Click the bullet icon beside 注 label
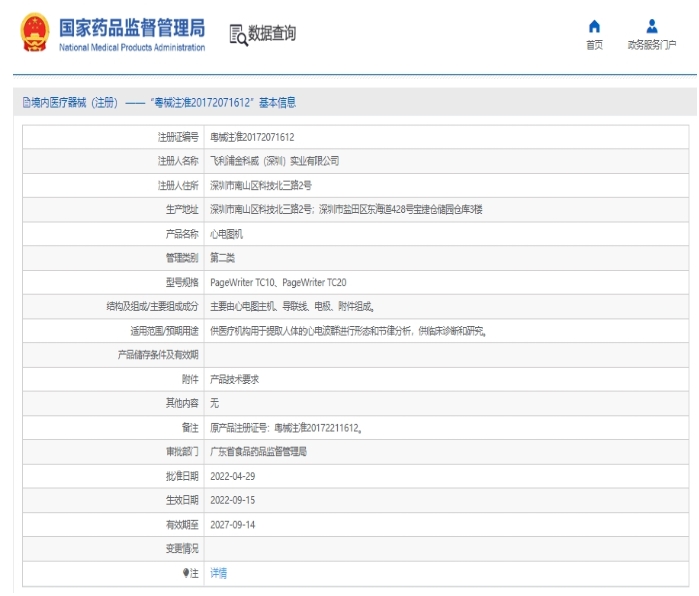The width and height of the screenshot is (699, 596). (185, 573)
